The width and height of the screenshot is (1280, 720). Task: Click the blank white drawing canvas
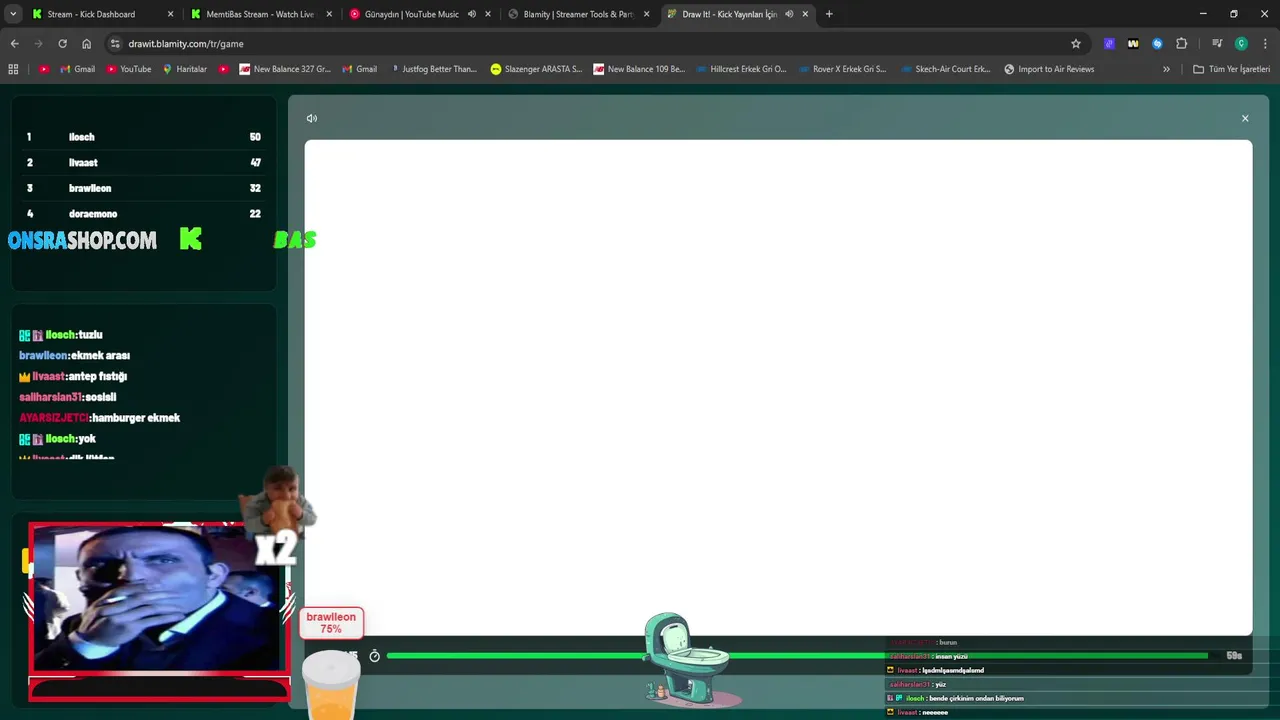tap(778, 387)
